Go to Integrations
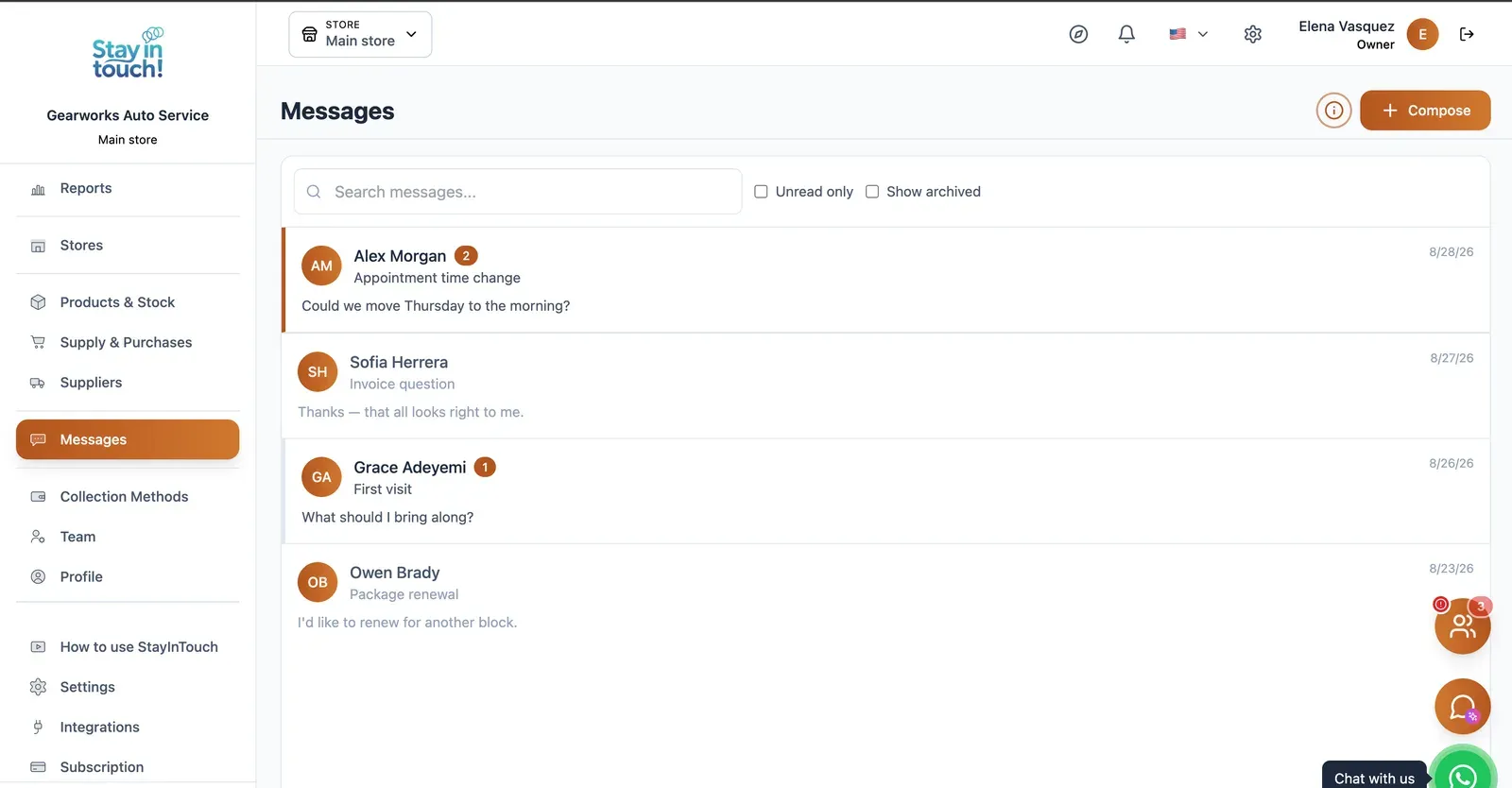The image size is (1512, 788). click(128, 728)
